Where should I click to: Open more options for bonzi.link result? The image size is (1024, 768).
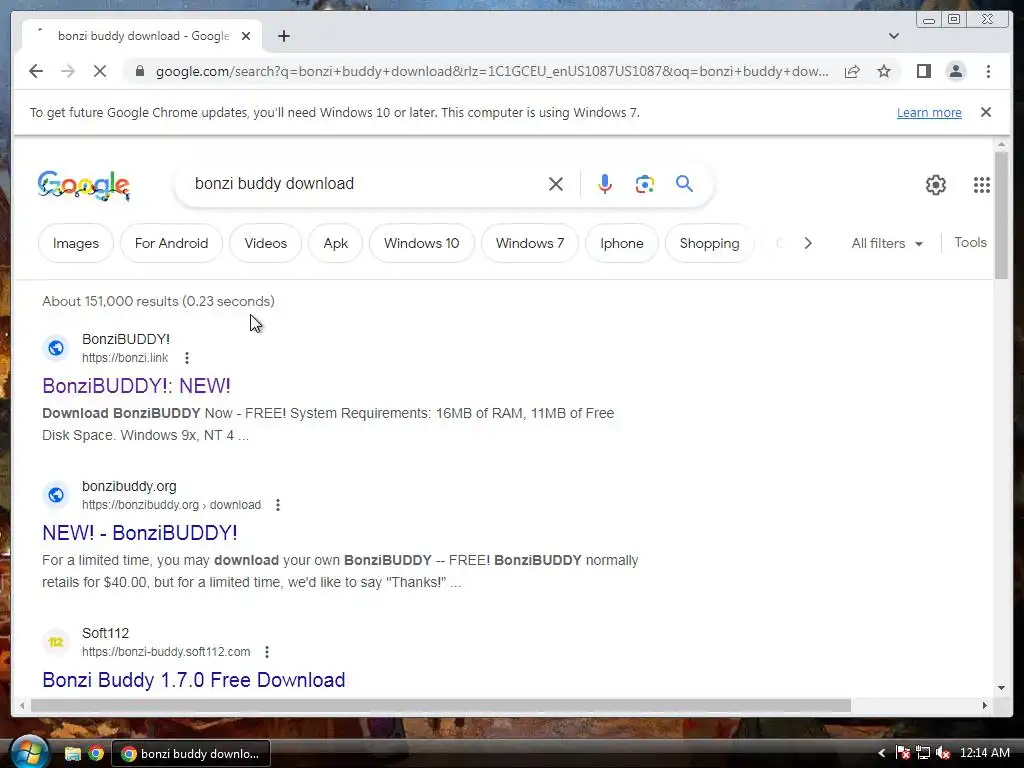click(x=187, y=358)
